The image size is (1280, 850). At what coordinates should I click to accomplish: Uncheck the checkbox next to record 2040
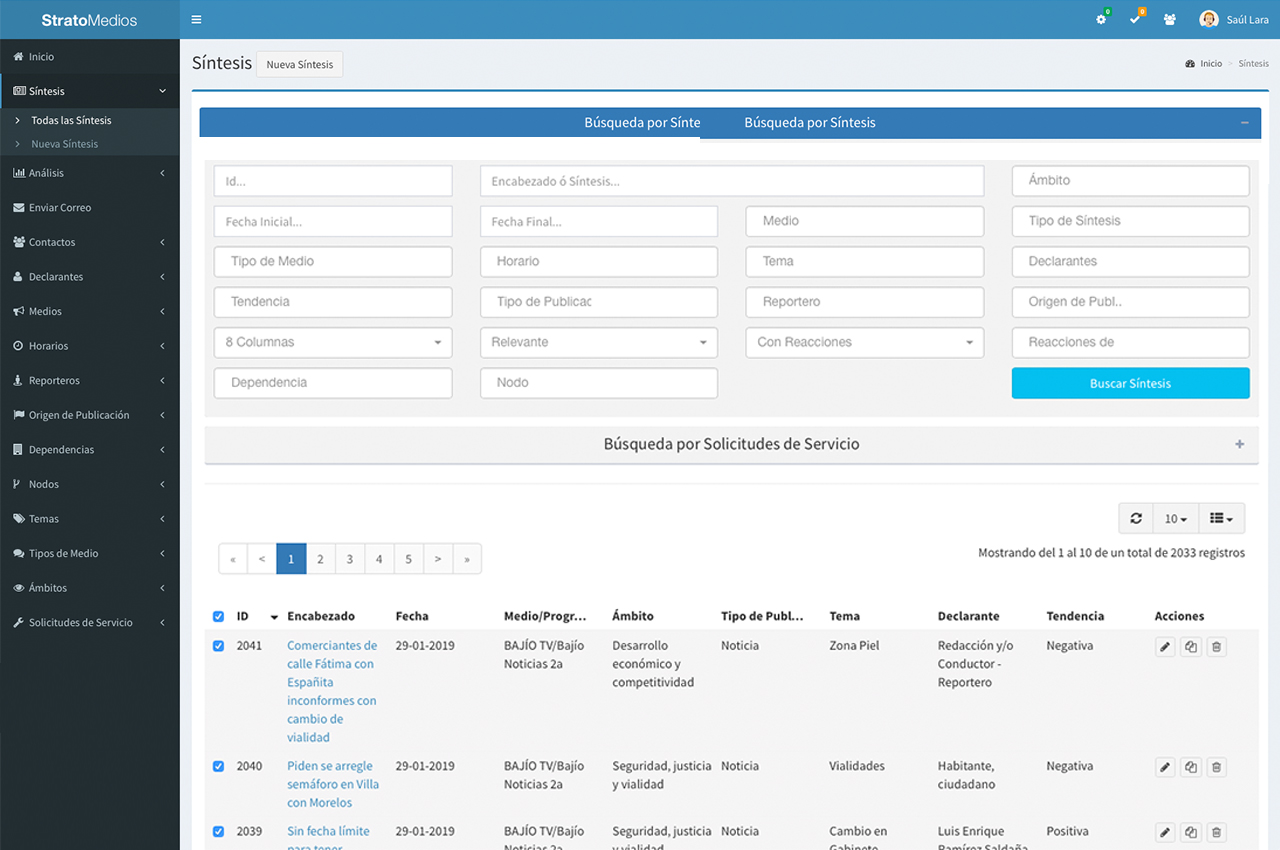coord(218,766)
